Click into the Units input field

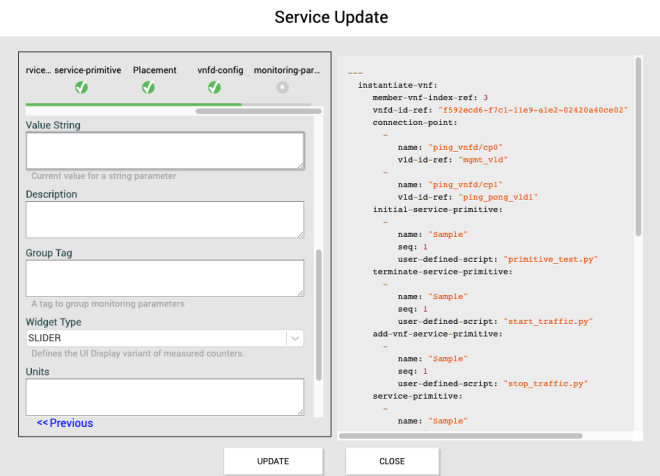(165, 396)
